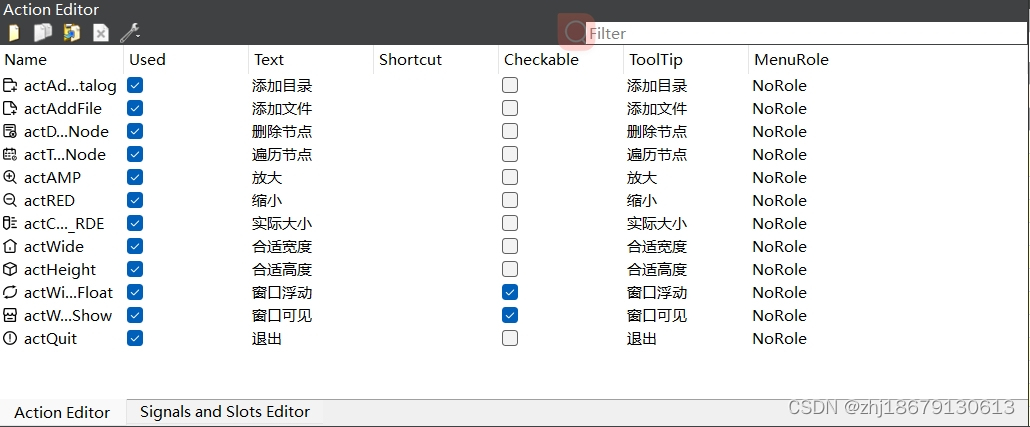
Task: Uncheck Used for actHeight
Action: click(135, 269)
